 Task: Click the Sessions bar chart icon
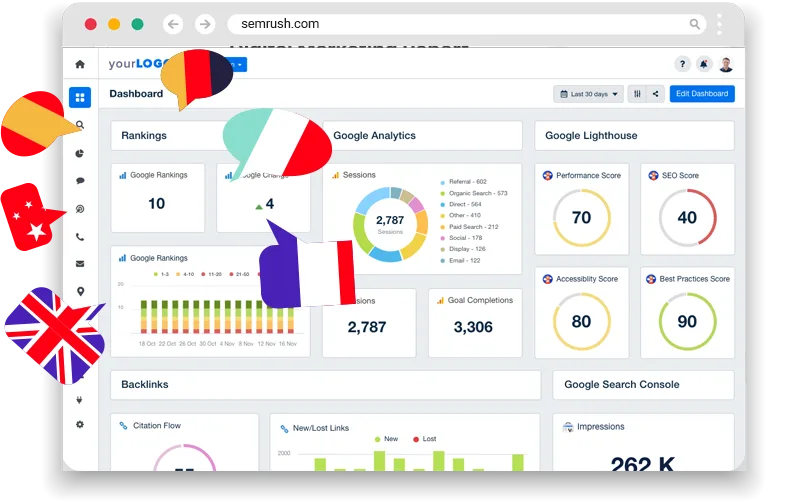pyautogui.click(x=335, y=175)
